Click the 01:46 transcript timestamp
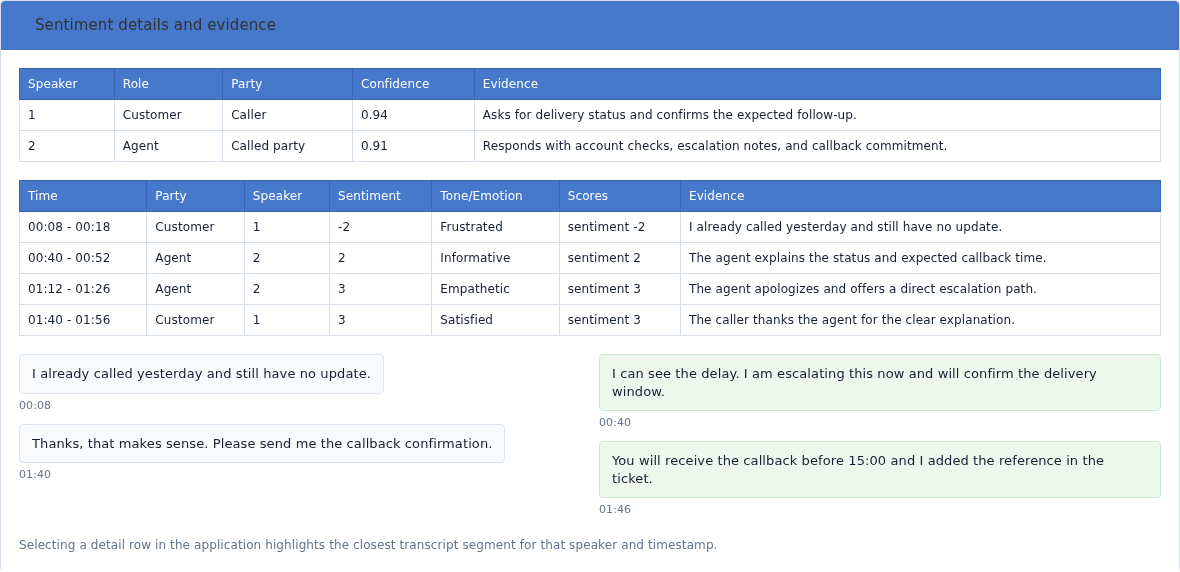 (615, 510)
